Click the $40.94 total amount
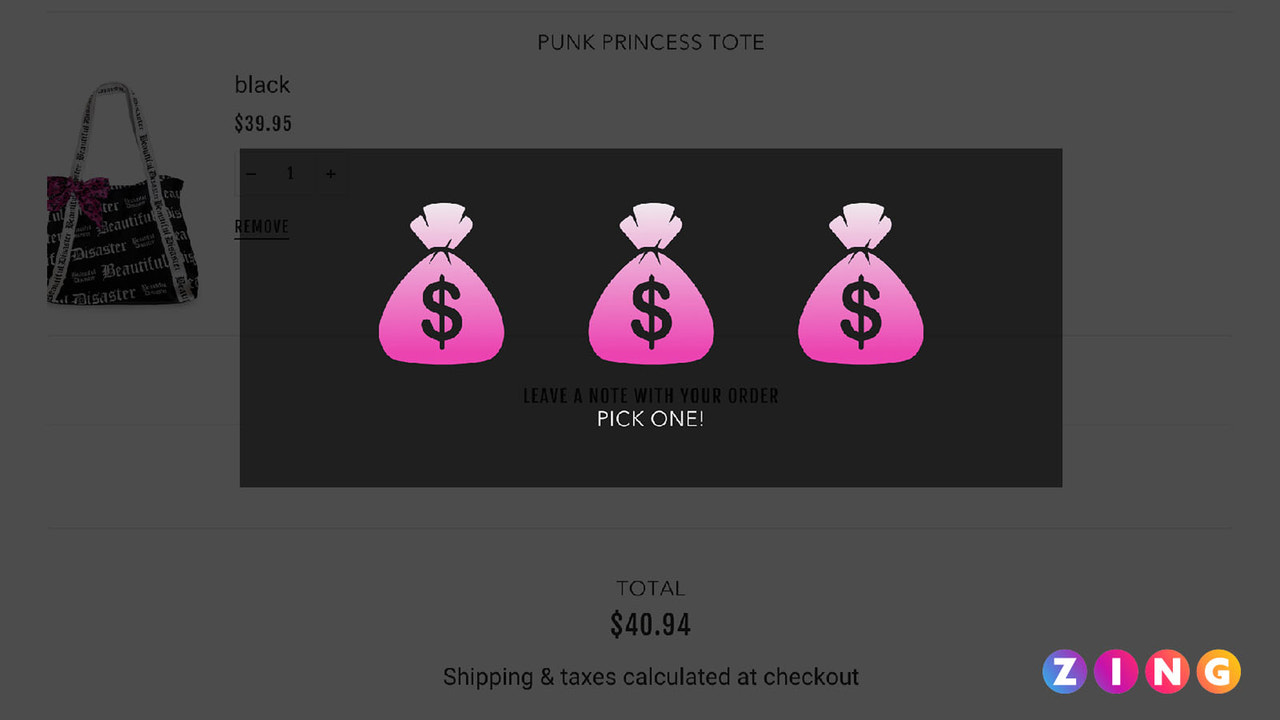This screenshot has height=720, width=1280. tap(651, 624)
